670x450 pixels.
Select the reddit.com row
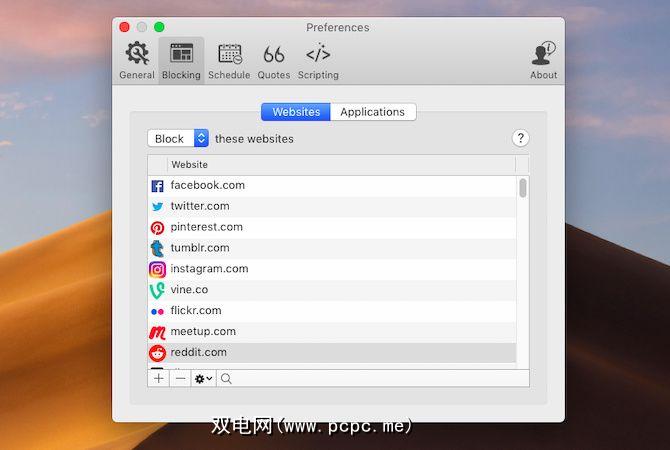click(x=332, y=353)
